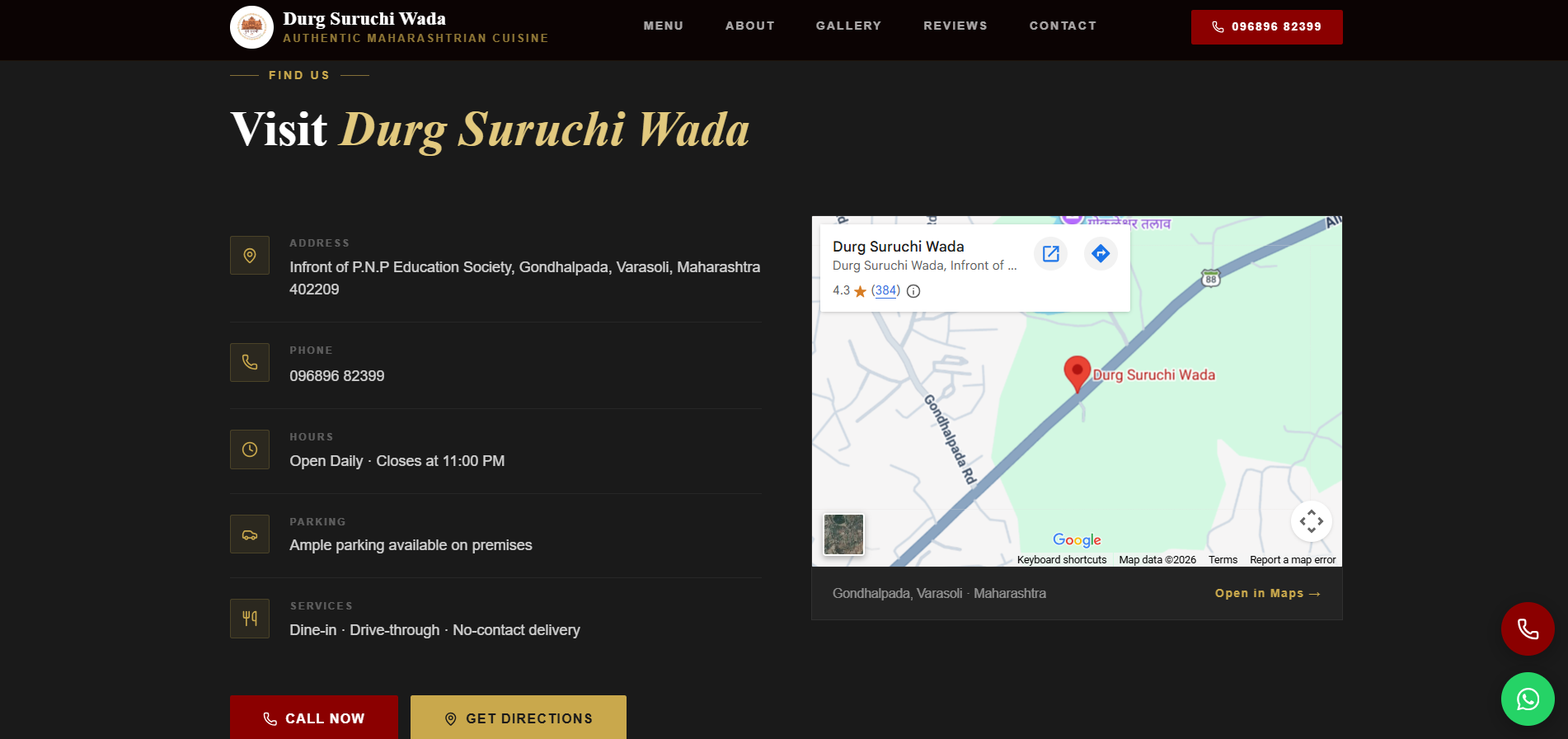Click the rating info icon beside reviews
1568x739 pixels.
coord(913,291)
